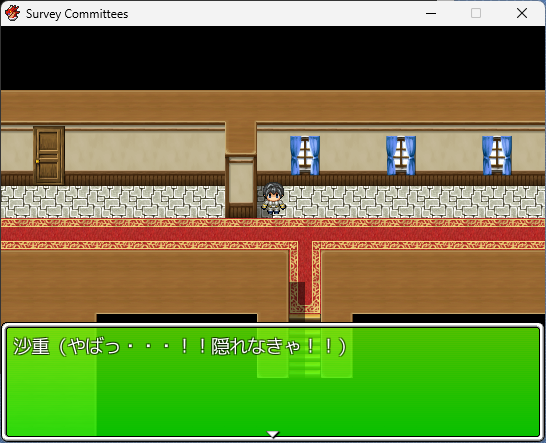Click the wooden door in the hallway

49,155
